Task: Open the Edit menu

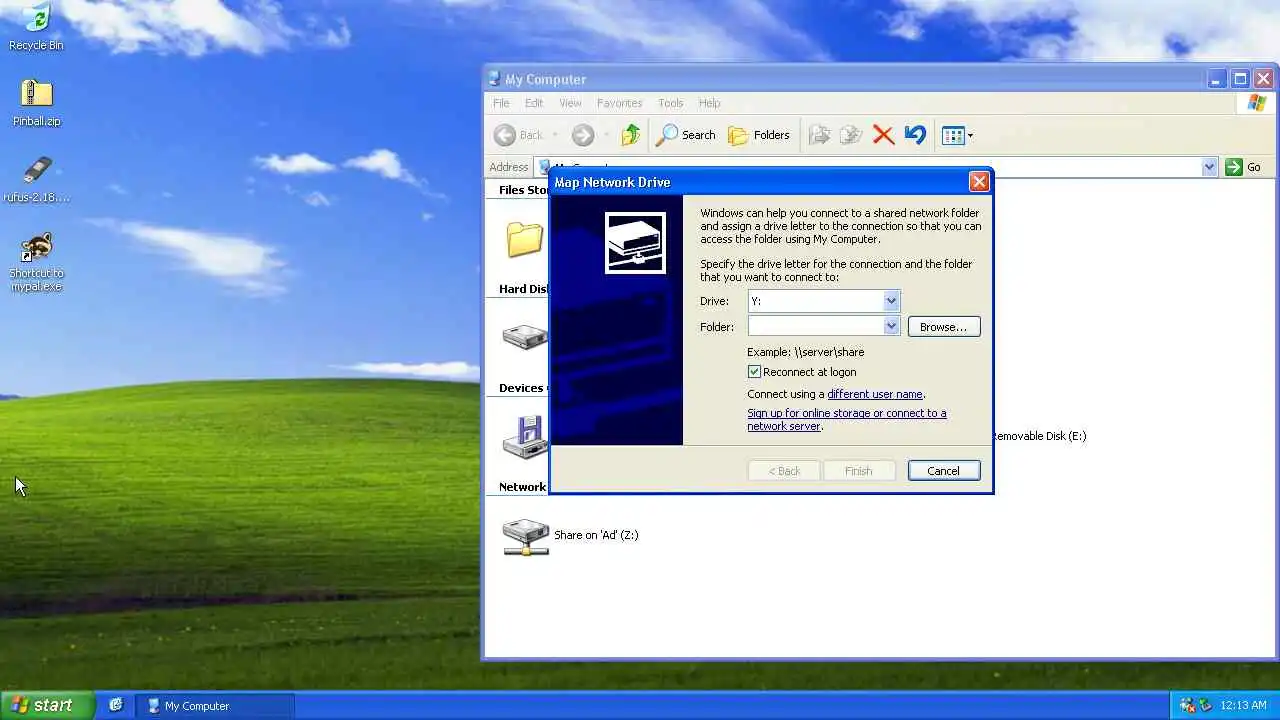Action: [534, 103]
